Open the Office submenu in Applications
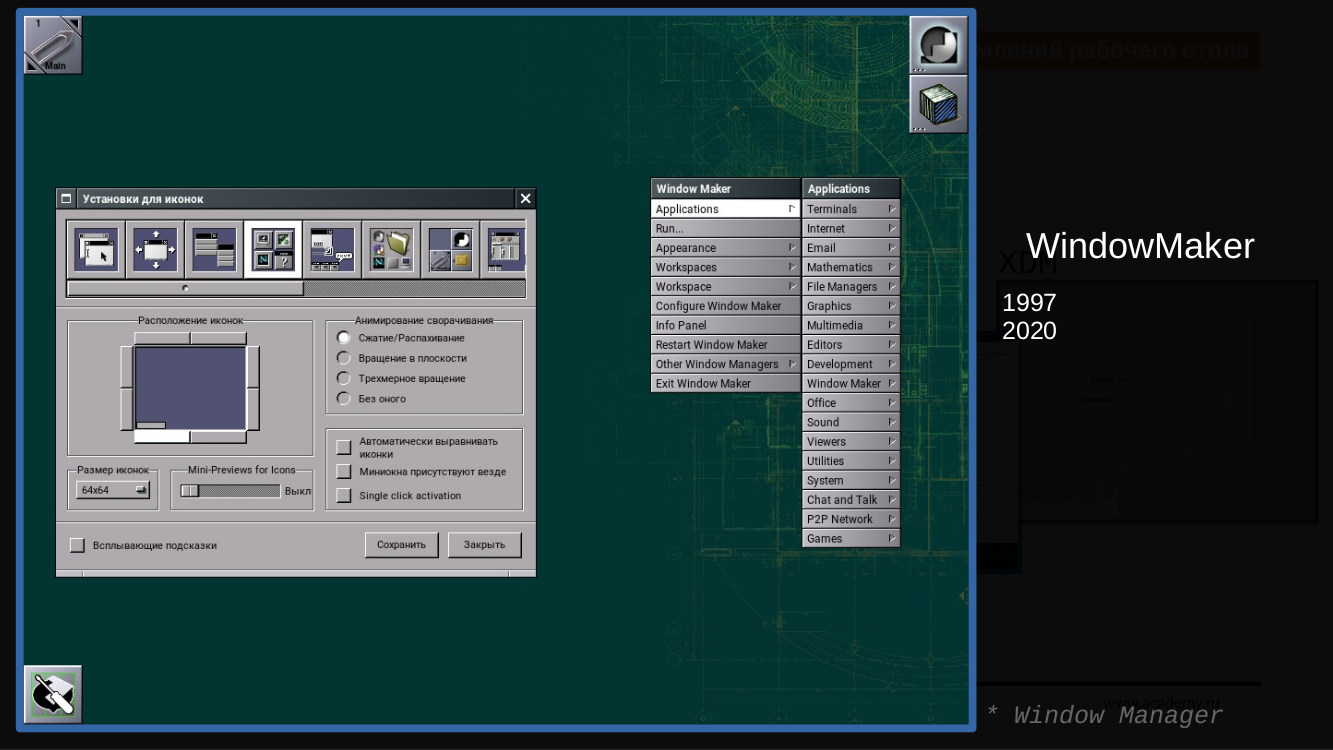 coord(851,403)
